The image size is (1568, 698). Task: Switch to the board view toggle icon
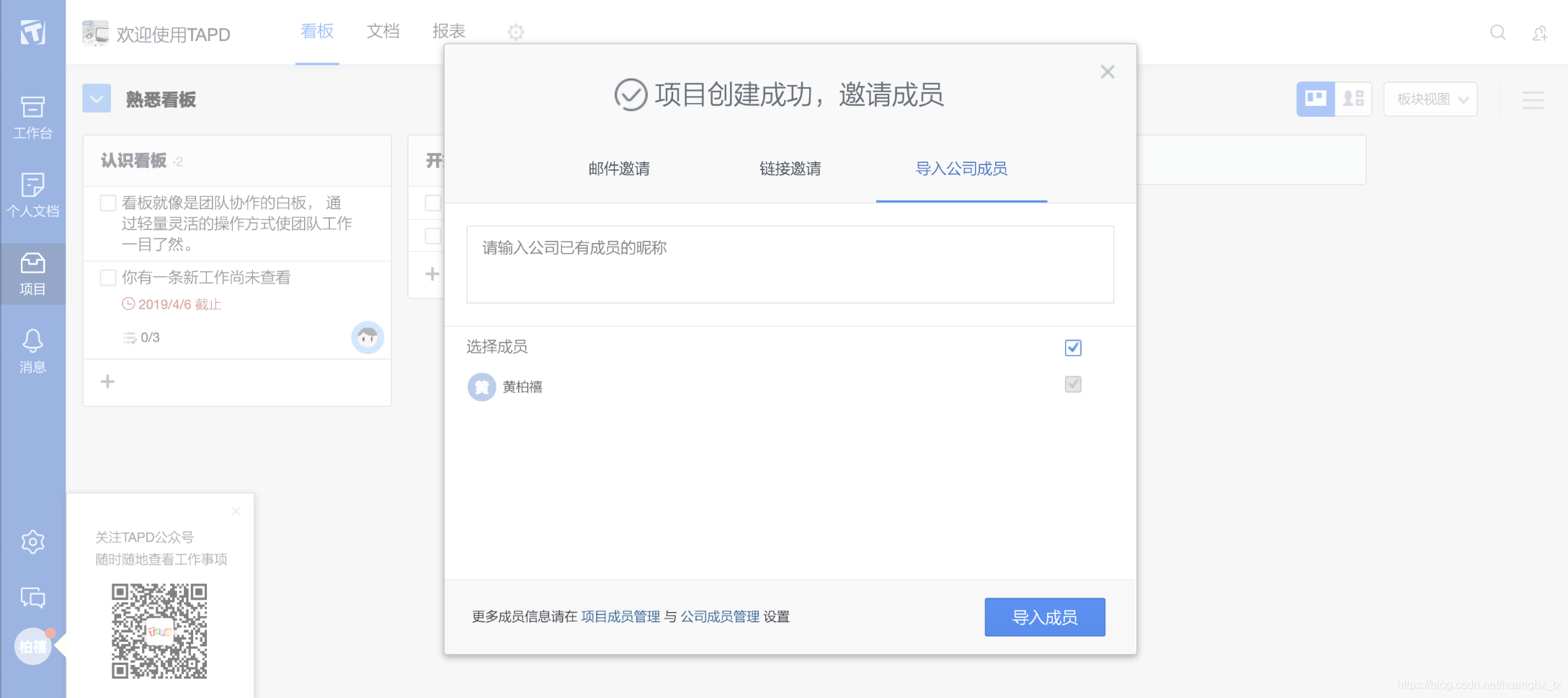click(1316, 99)
